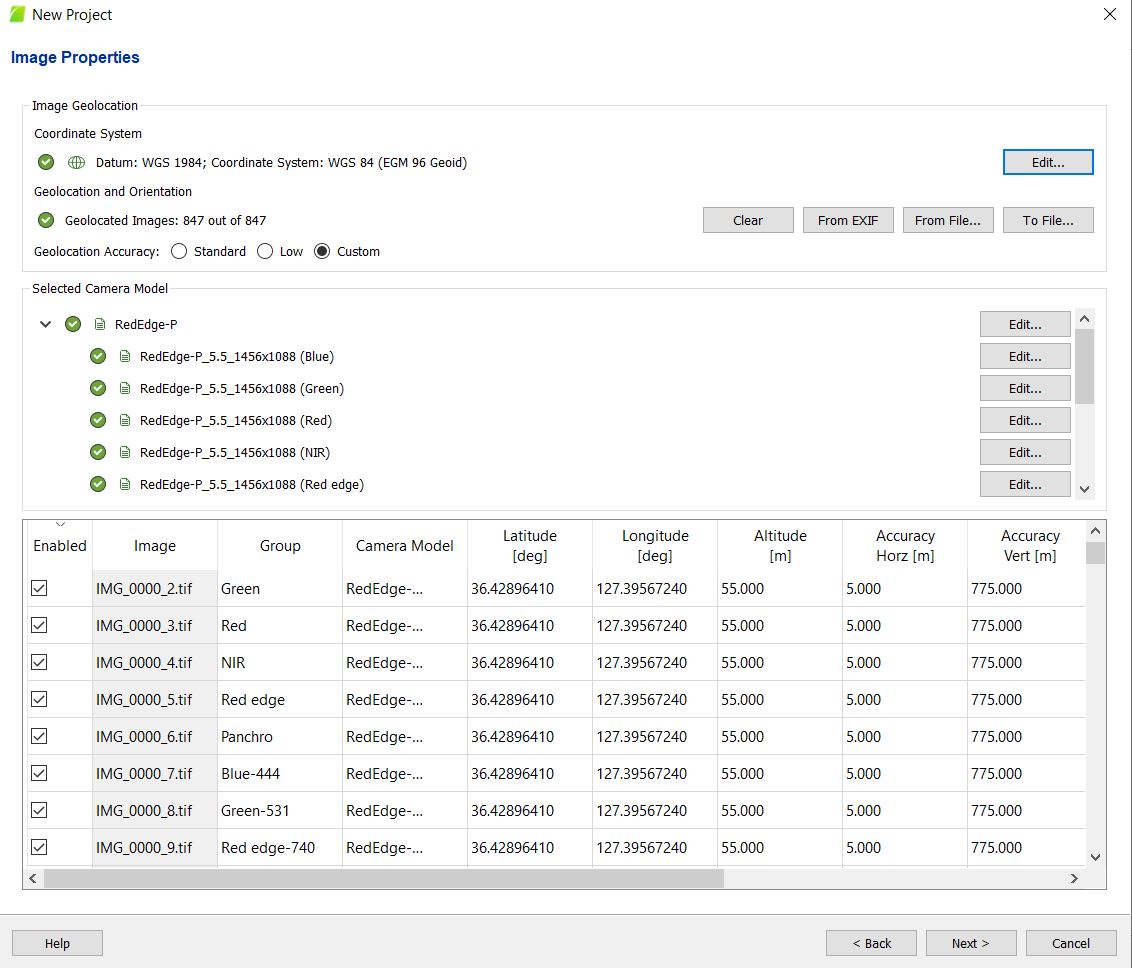Select Low geolocation accuracy

265,251
